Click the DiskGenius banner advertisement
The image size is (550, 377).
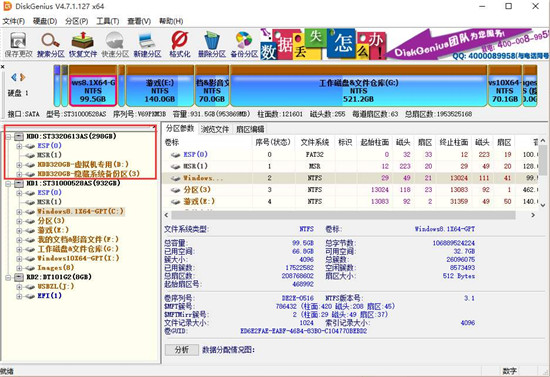click(405, 44)
